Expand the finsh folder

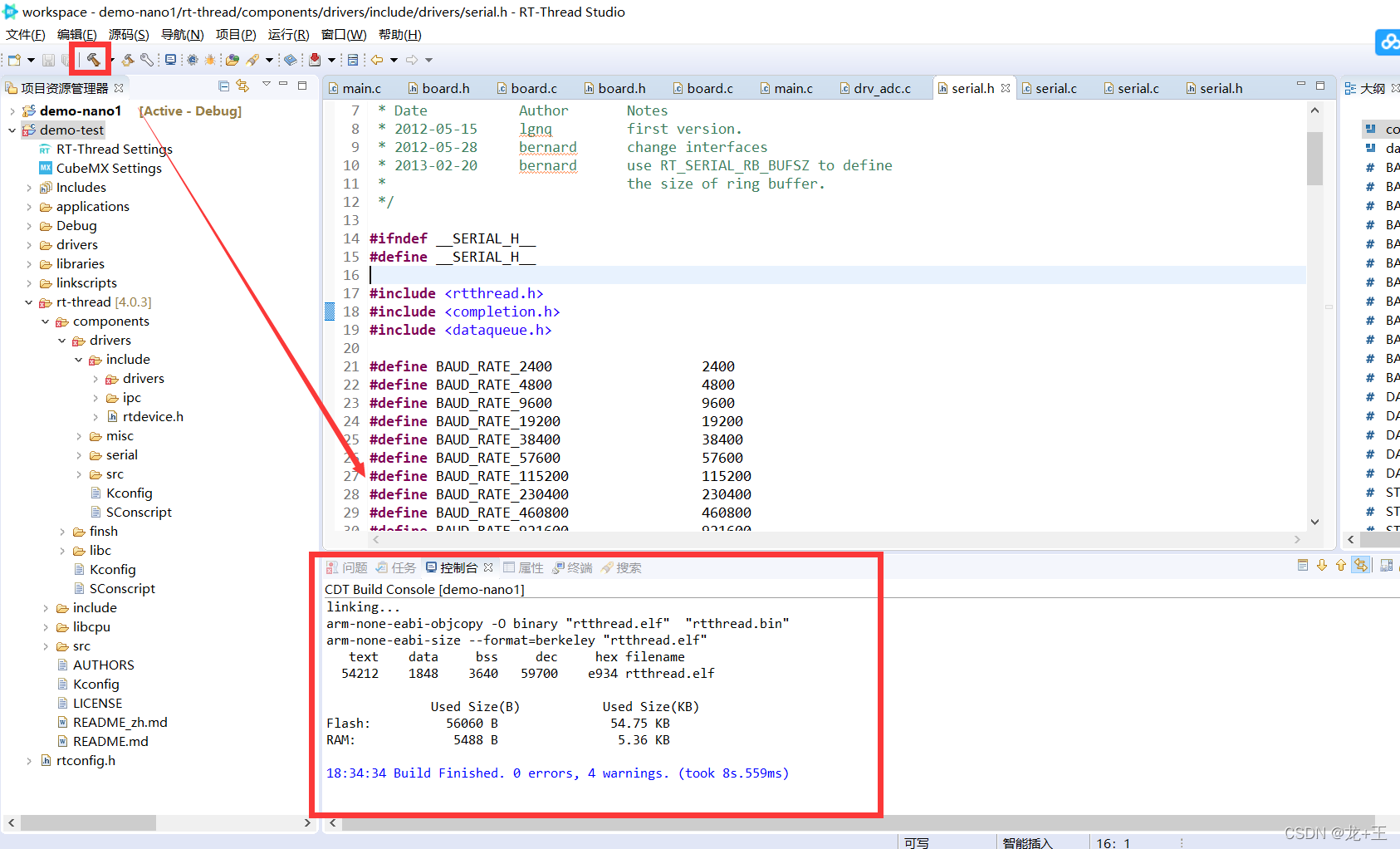[x=62, y=532]
